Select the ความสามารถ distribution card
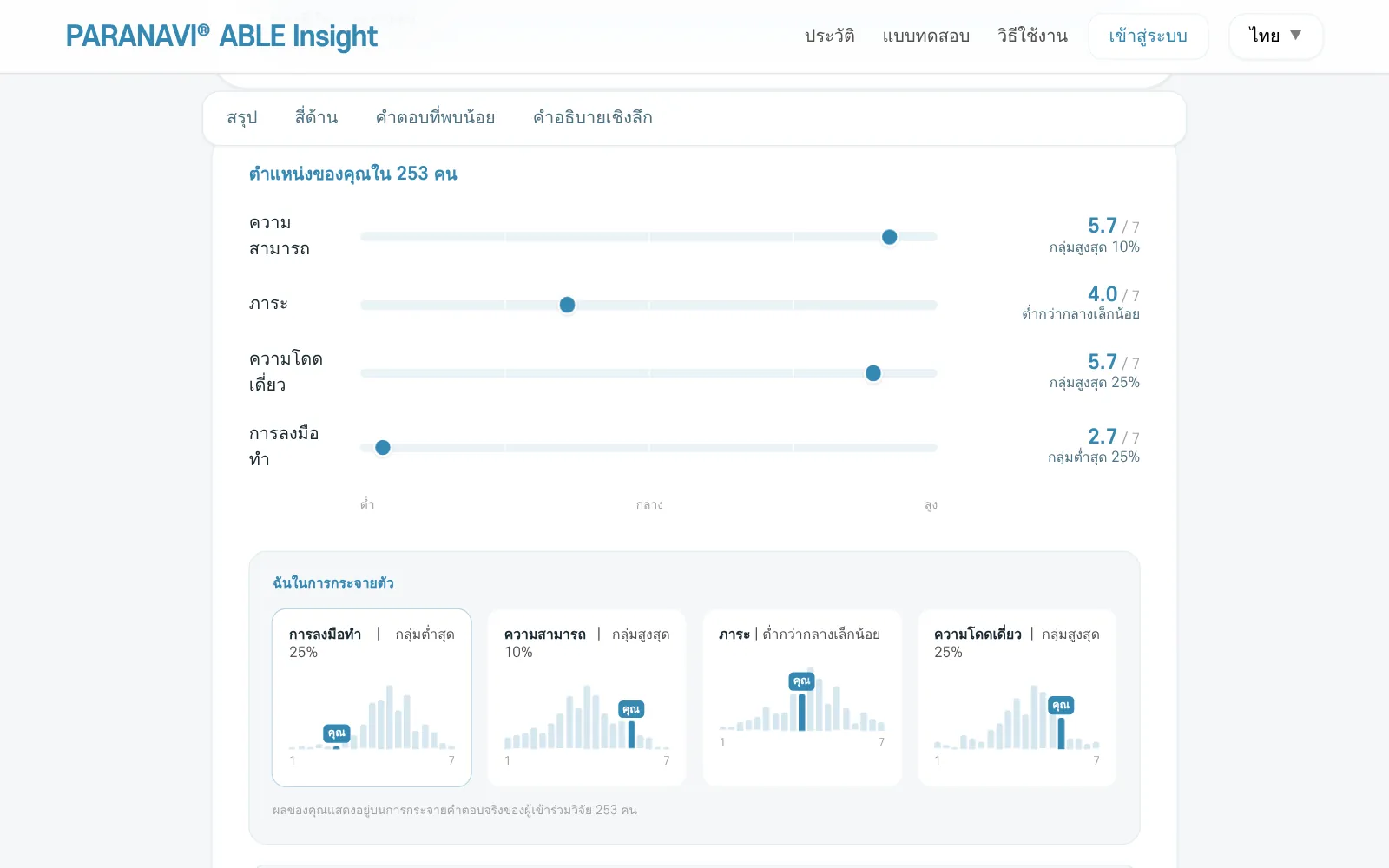Viewport: 1389px width, 868px height. tap(587, 698)
